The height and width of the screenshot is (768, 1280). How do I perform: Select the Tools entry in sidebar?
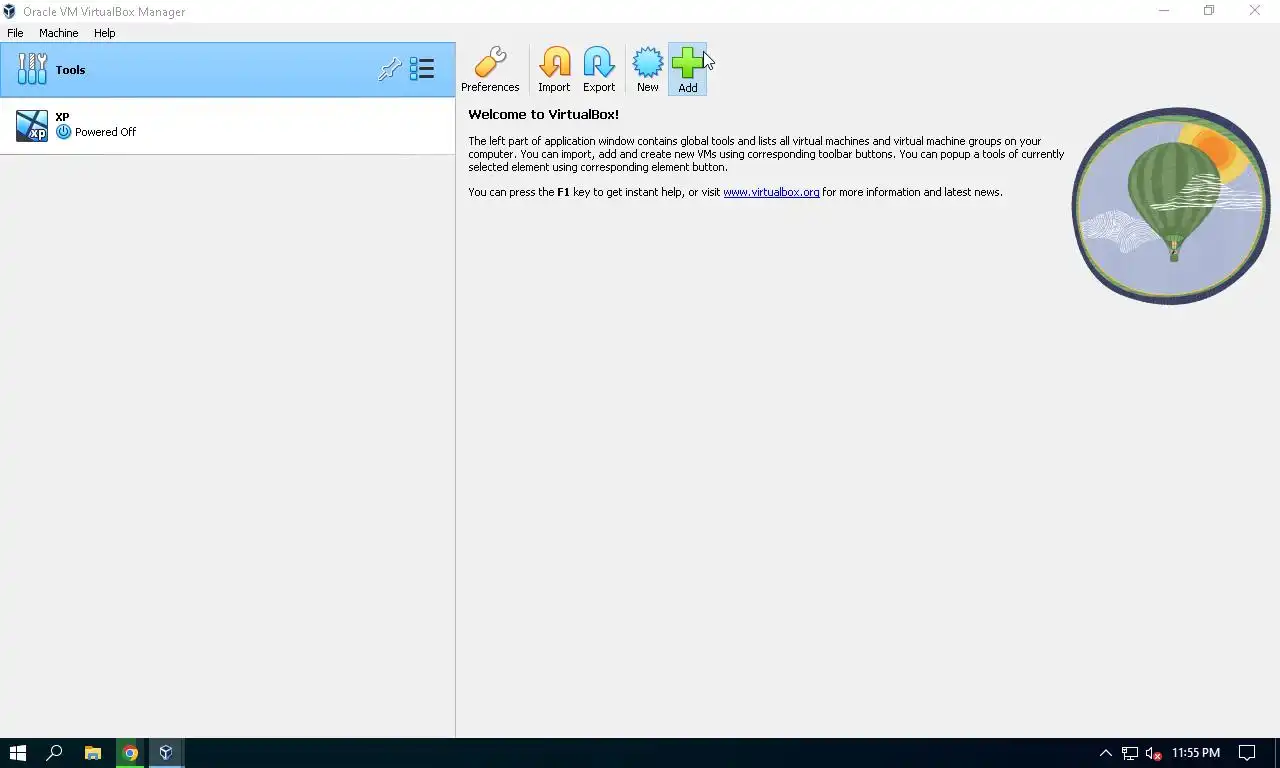(227, 70)
